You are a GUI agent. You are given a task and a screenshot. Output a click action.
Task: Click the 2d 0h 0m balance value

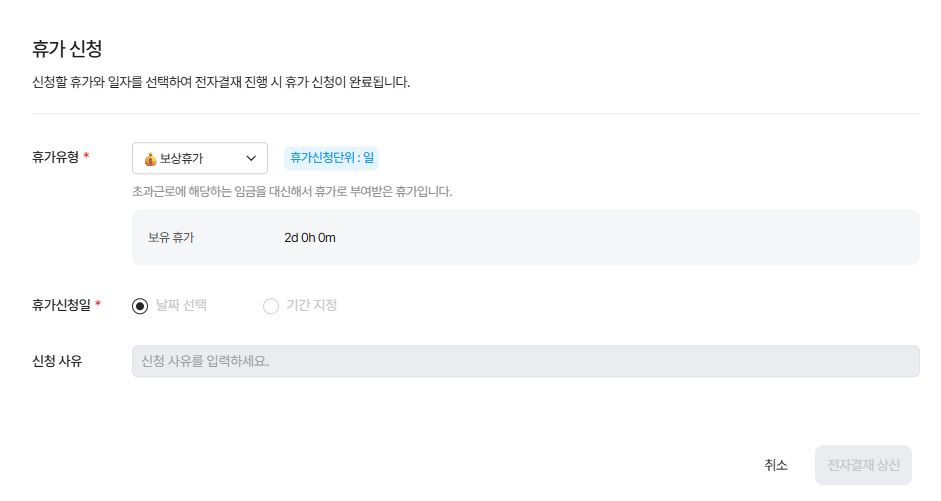pyautogui.click(x=310, y=238)
